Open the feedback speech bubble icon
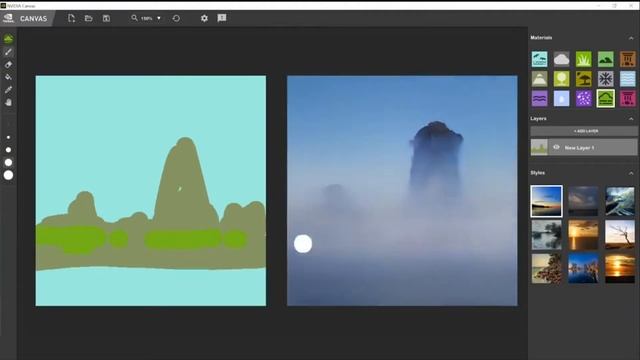This screenshot has height=360, width=640. point(222,18)
